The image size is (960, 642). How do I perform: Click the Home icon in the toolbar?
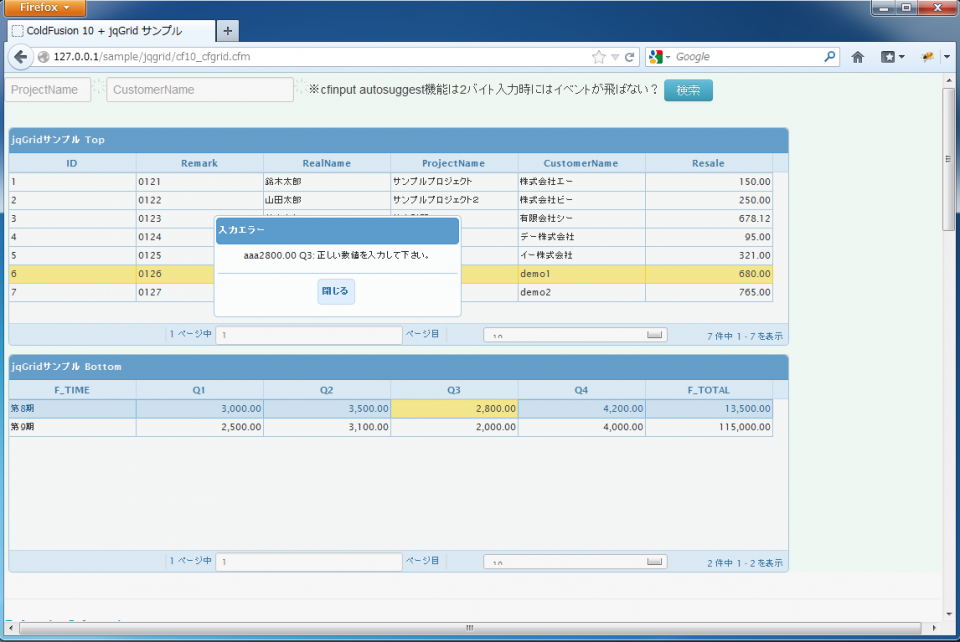point(857,57)
